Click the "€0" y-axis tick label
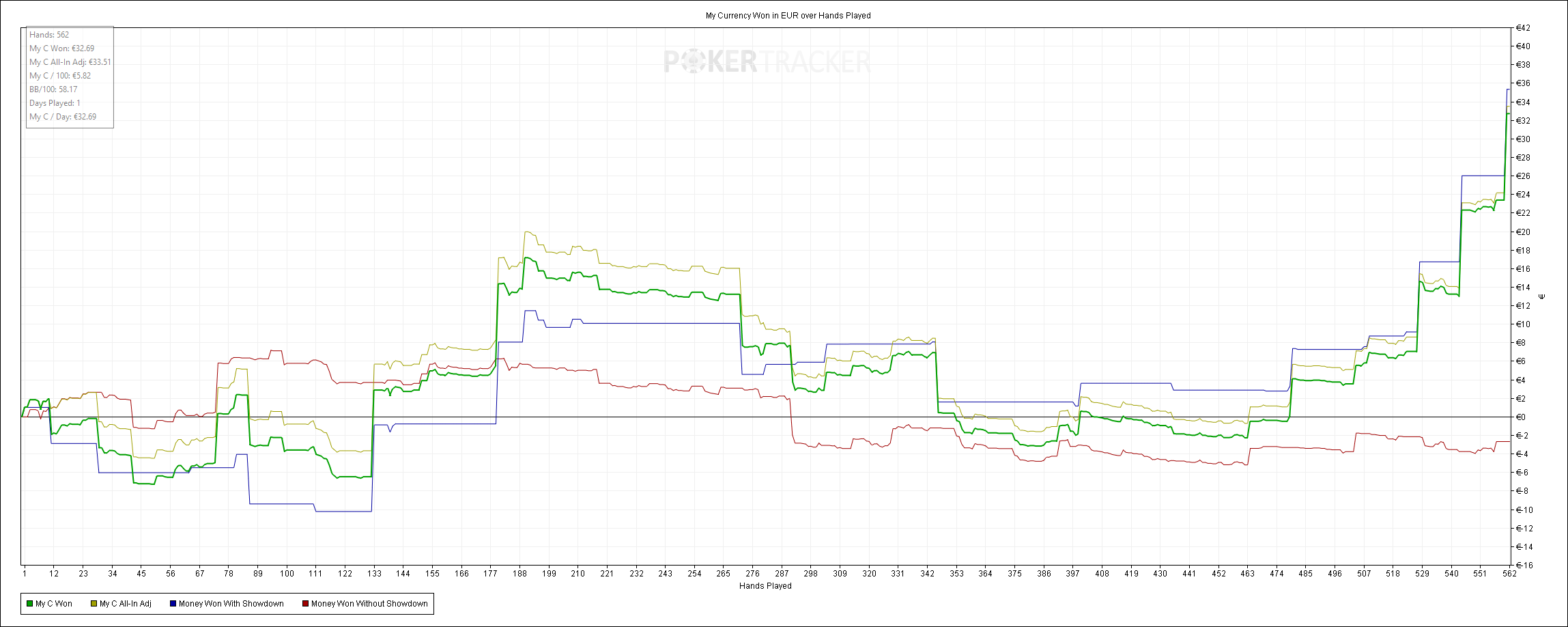 tap(1521, 417)
